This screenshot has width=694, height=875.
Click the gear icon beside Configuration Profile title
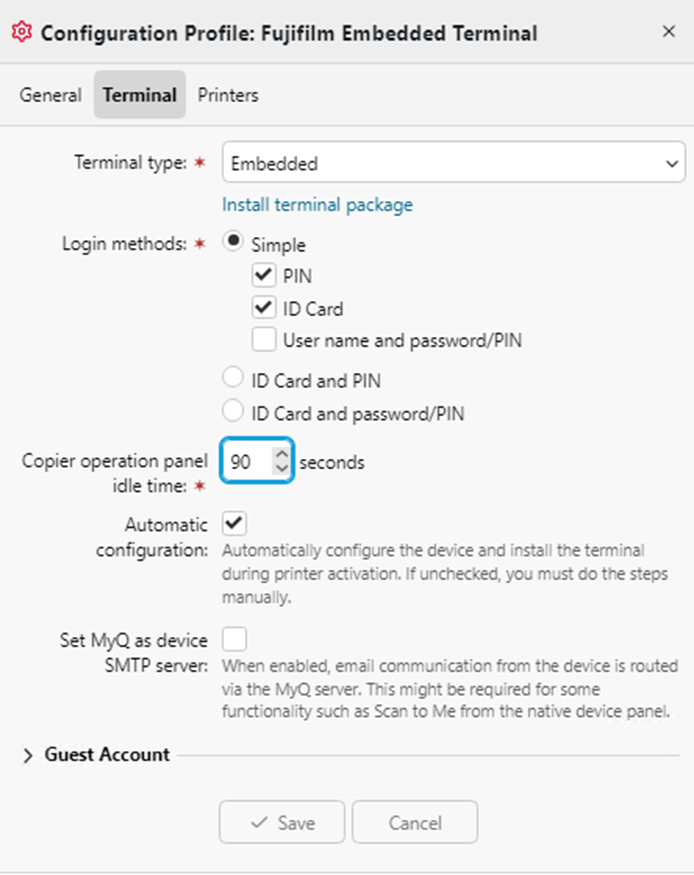(21, 32)
